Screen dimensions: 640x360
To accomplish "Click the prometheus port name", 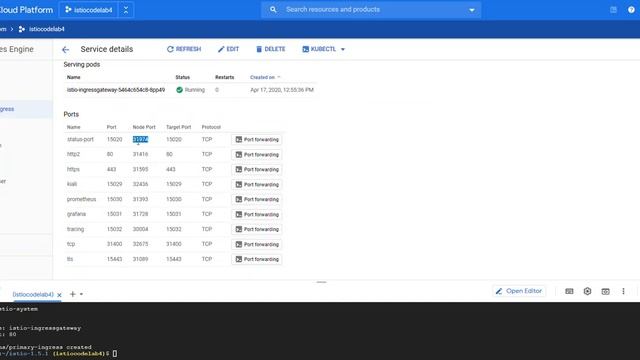I will (81, 199).
